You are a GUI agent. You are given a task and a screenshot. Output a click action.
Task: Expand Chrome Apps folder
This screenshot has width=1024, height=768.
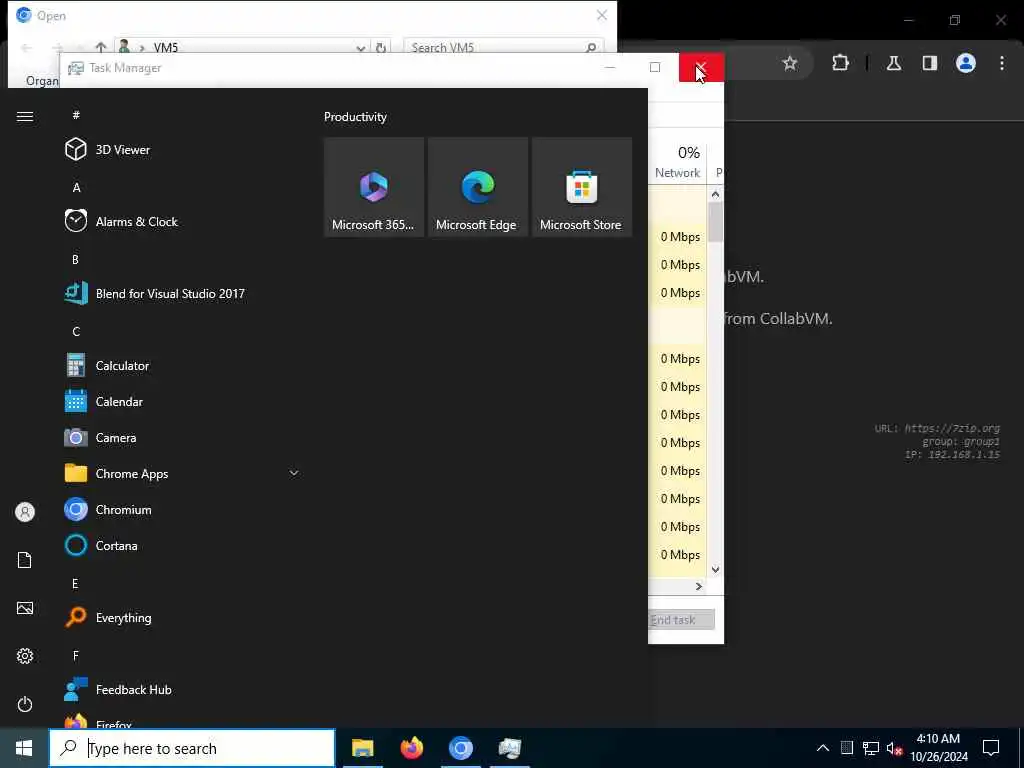click(294, 473)
